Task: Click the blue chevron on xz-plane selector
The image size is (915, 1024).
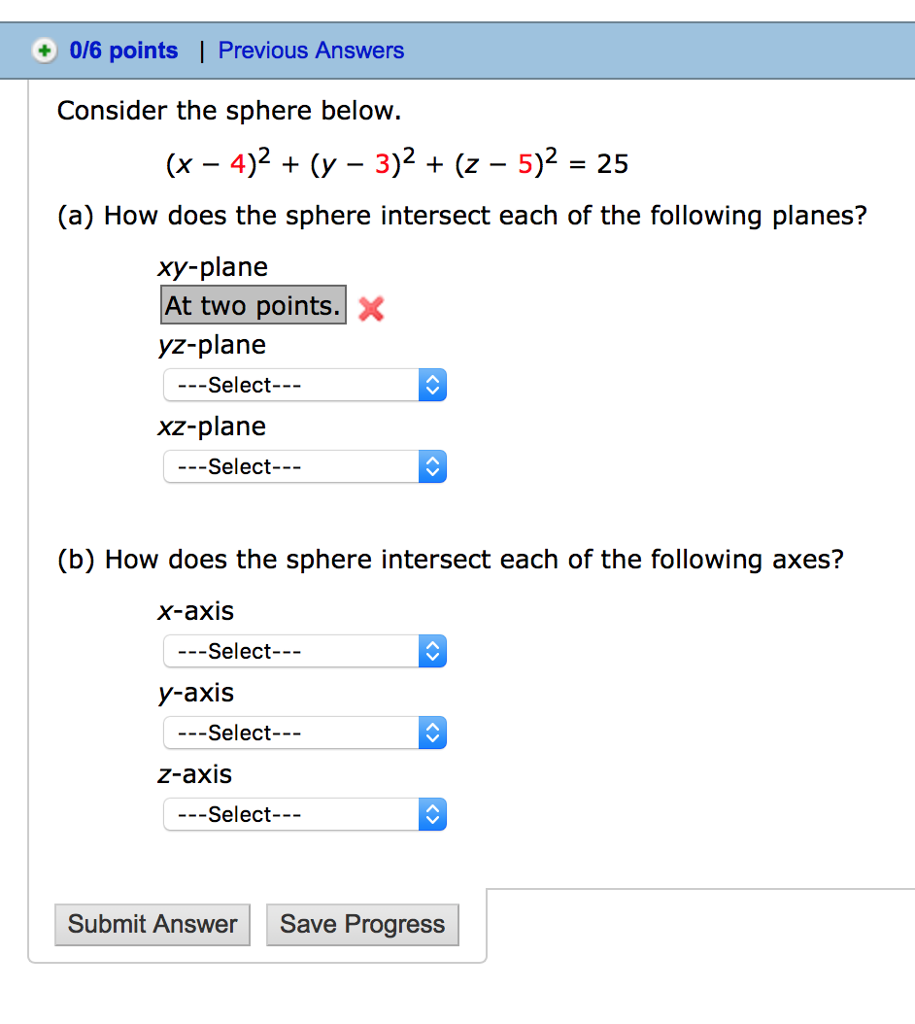Action: 432,466
